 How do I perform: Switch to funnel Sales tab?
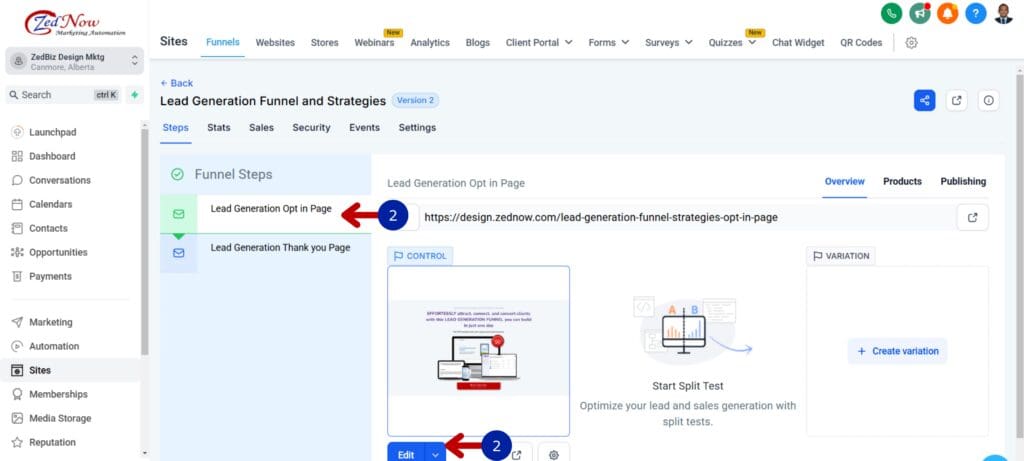261,127
